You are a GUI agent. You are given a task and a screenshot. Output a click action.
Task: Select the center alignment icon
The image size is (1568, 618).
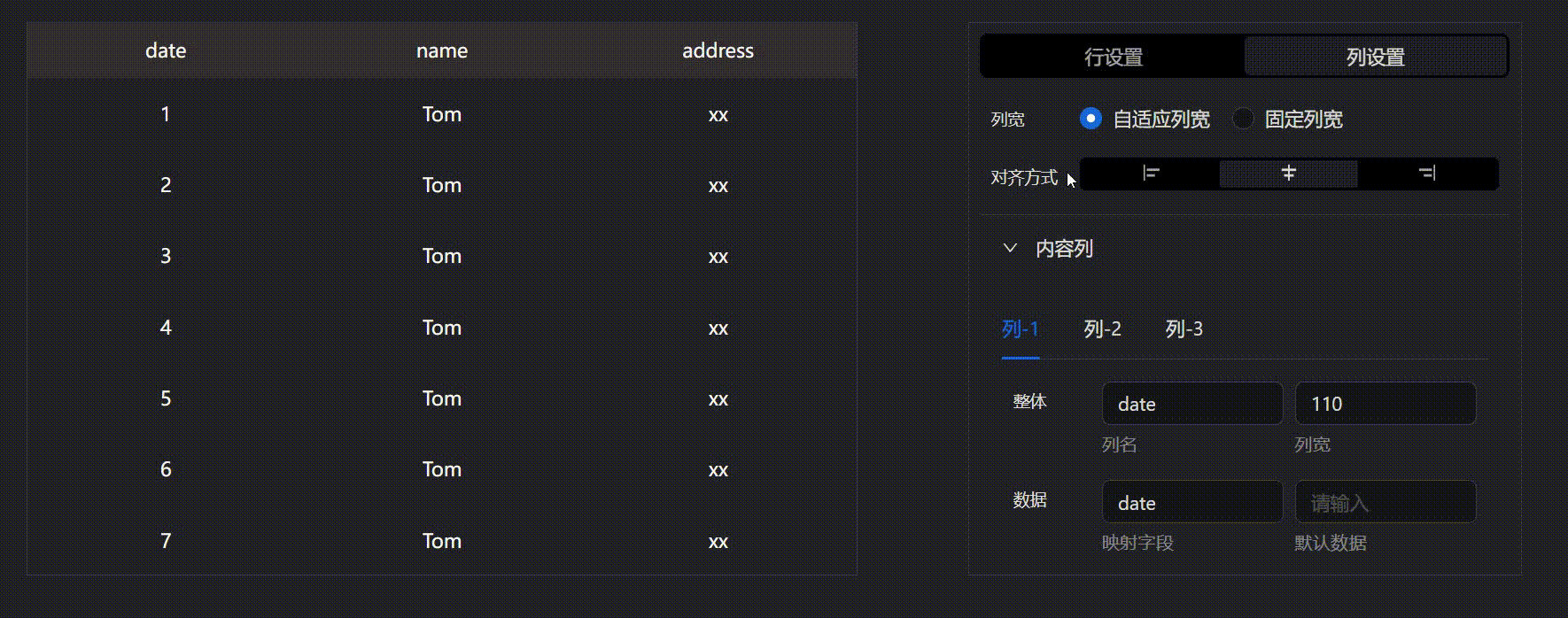pos(1287,174)
